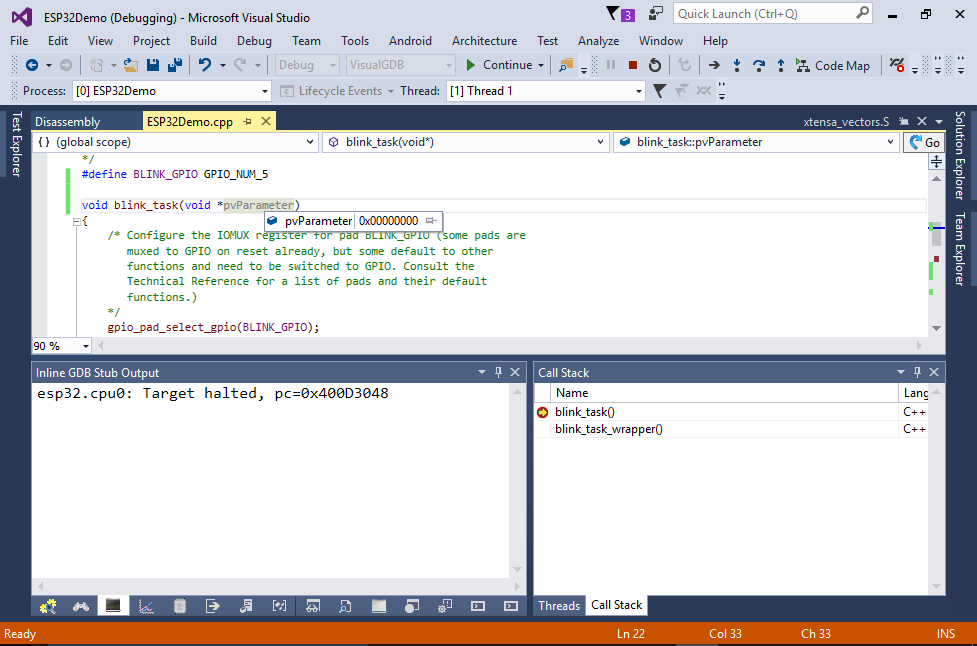Click the gear-with-window icon in bottom strip

click(x=444, y=606)
